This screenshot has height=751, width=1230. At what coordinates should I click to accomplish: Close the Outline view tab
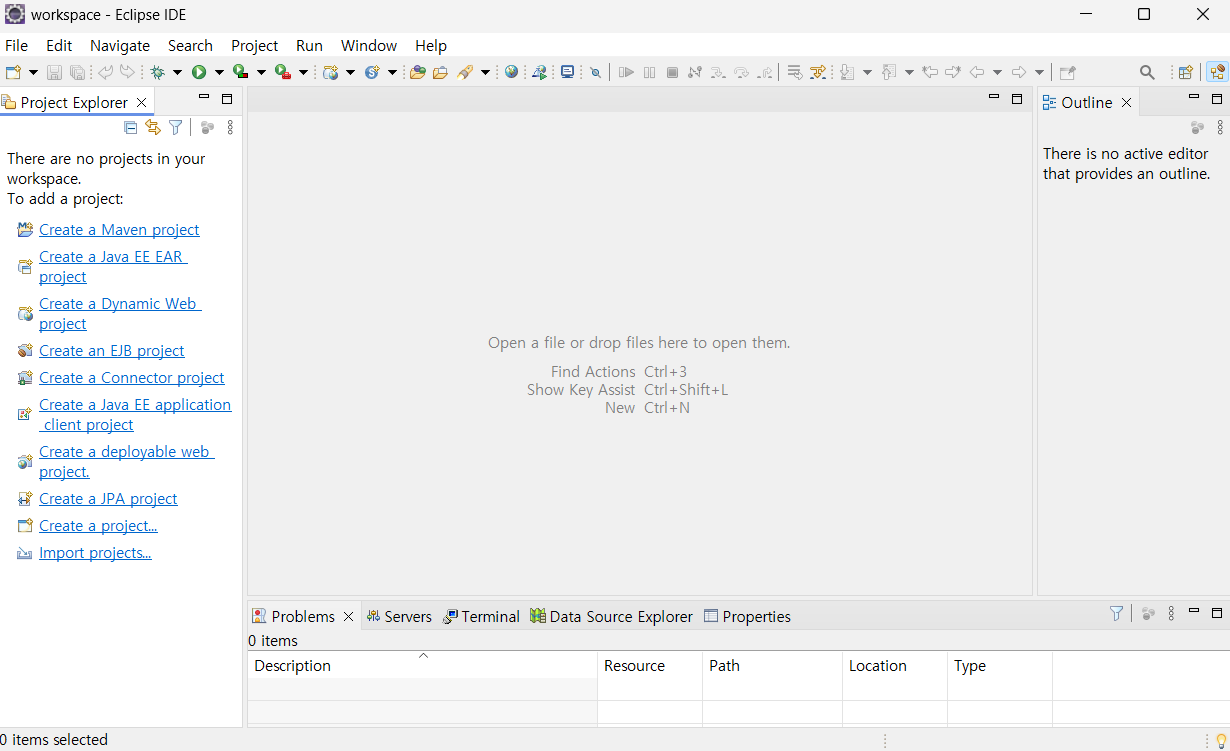1126,102
